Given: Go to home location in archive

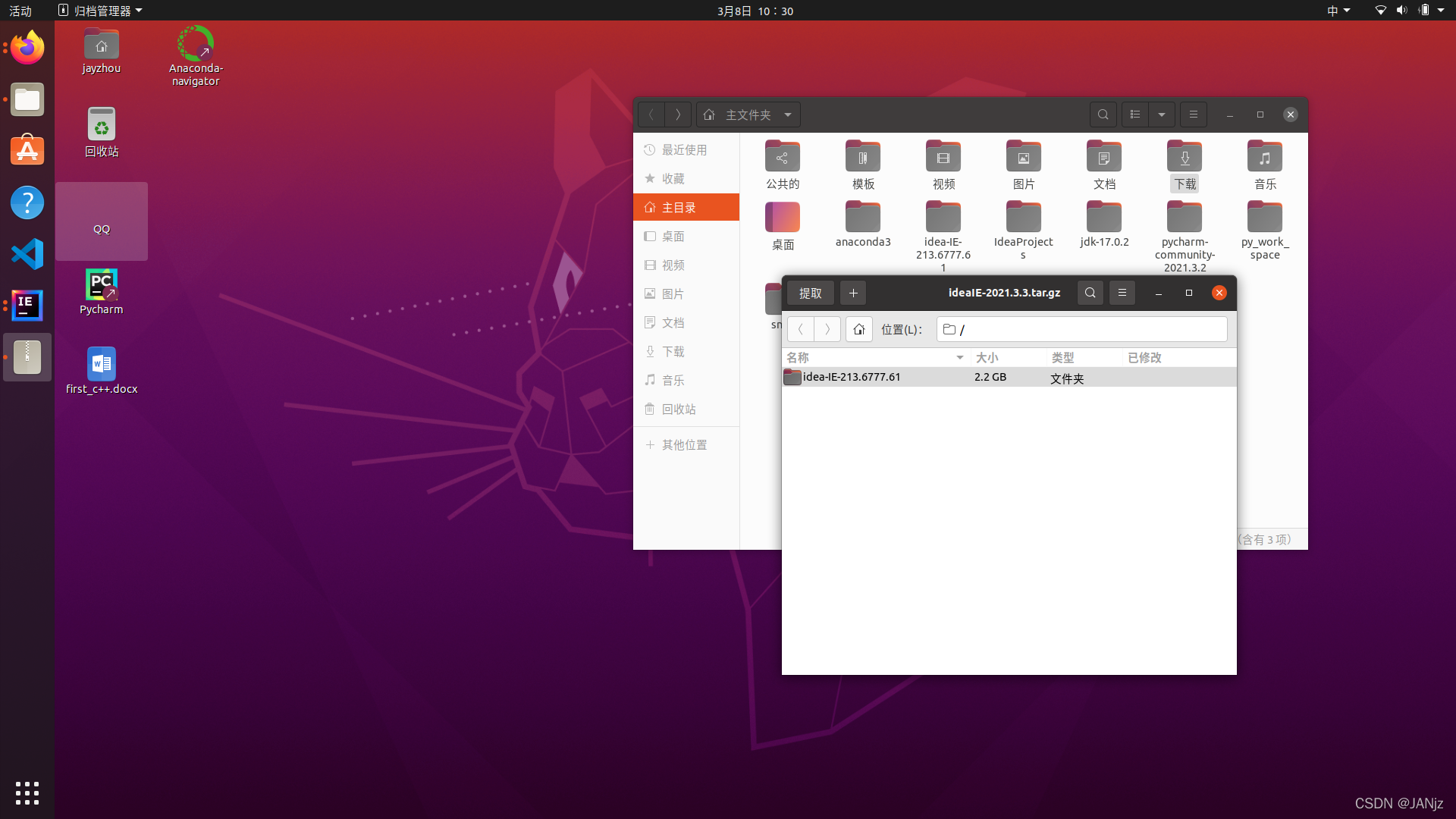Looking at the screenshot, I should click(858, 329).
